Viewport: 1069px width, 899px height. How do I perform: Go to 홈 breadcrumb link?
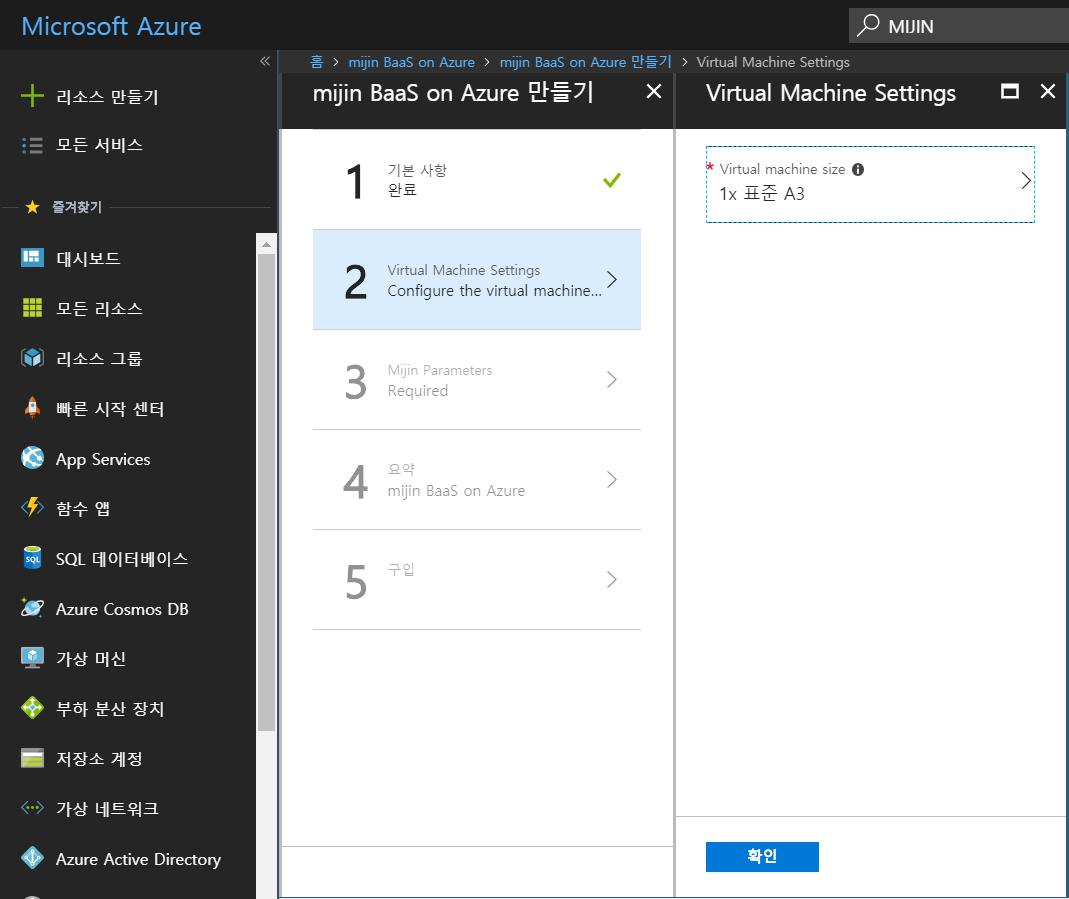click(x=316, y=62)
